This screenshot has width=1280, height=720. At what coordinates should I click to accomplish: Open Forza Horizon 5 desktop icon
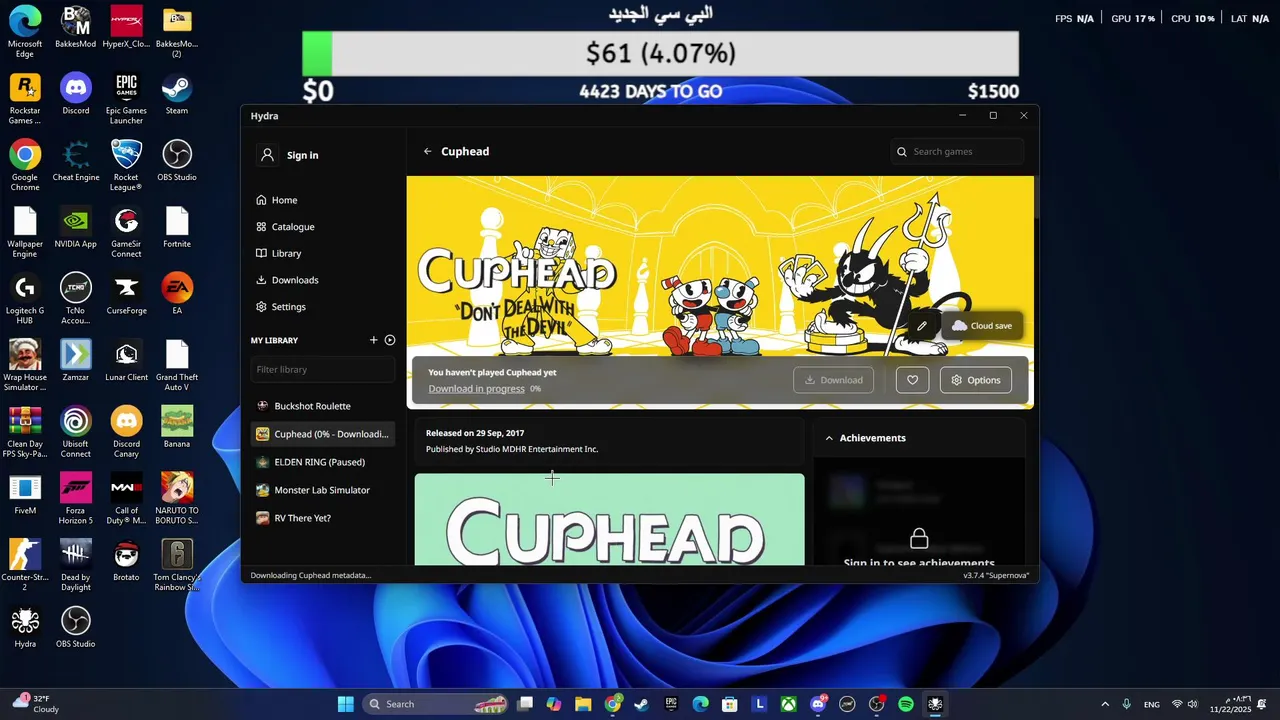coord(75,499)
